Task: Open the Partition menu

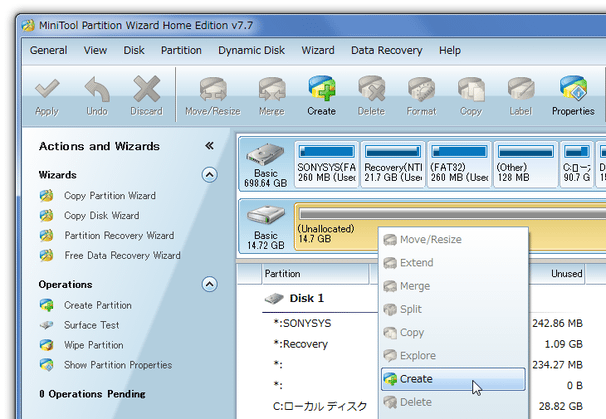Action: [181, 50]
